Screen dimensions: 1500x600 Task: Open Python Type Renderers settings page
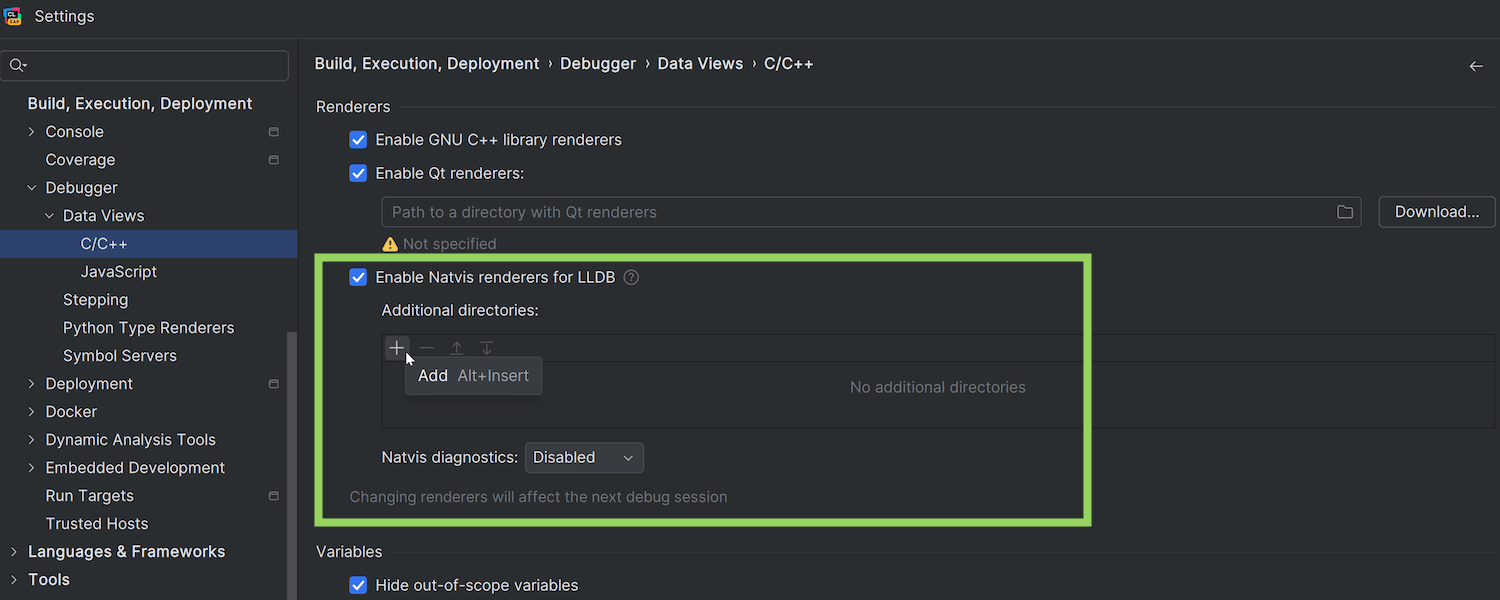148,328
